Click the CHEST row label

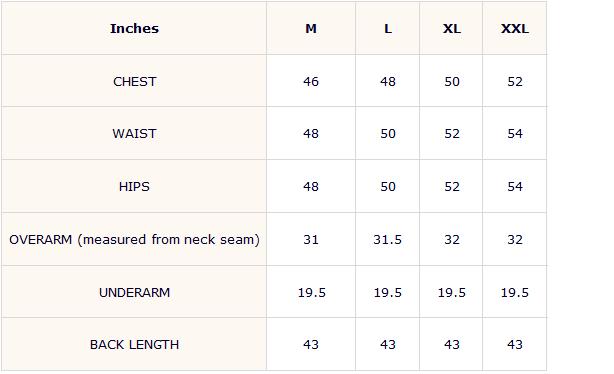(x=134, y=81)
